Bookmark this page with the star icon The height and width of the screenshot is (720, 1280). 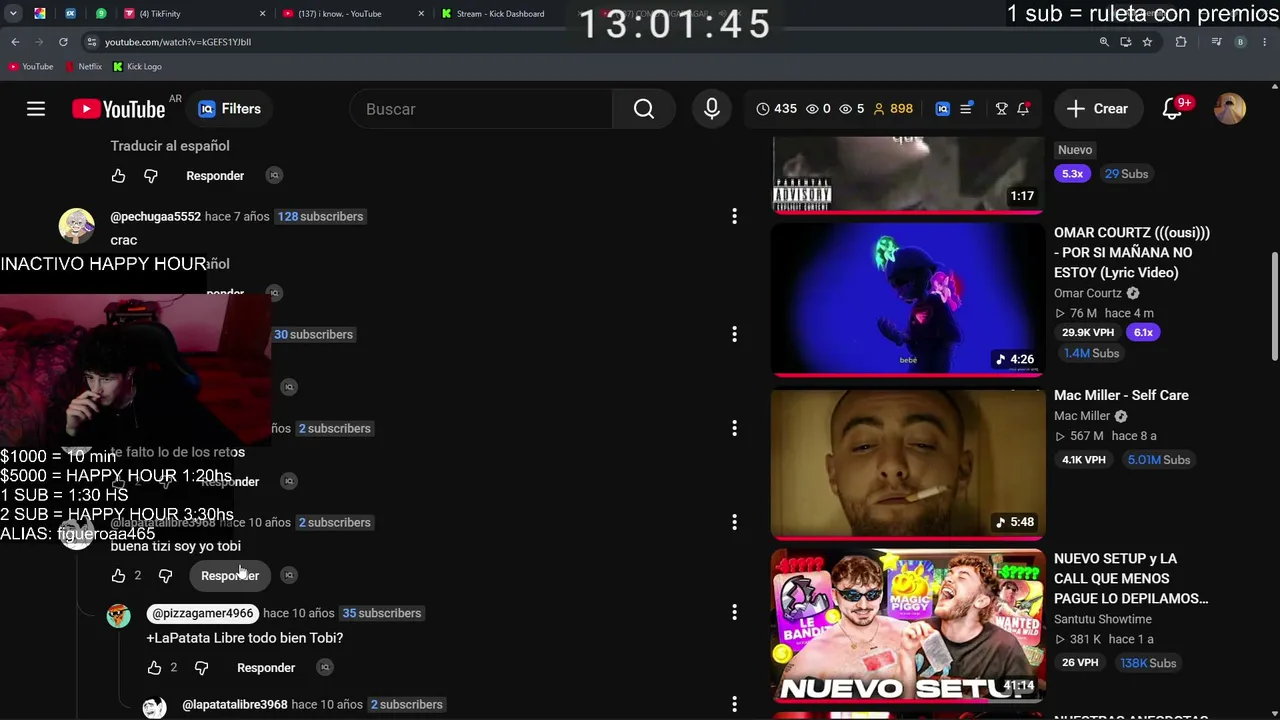[x=1147, y=42]
